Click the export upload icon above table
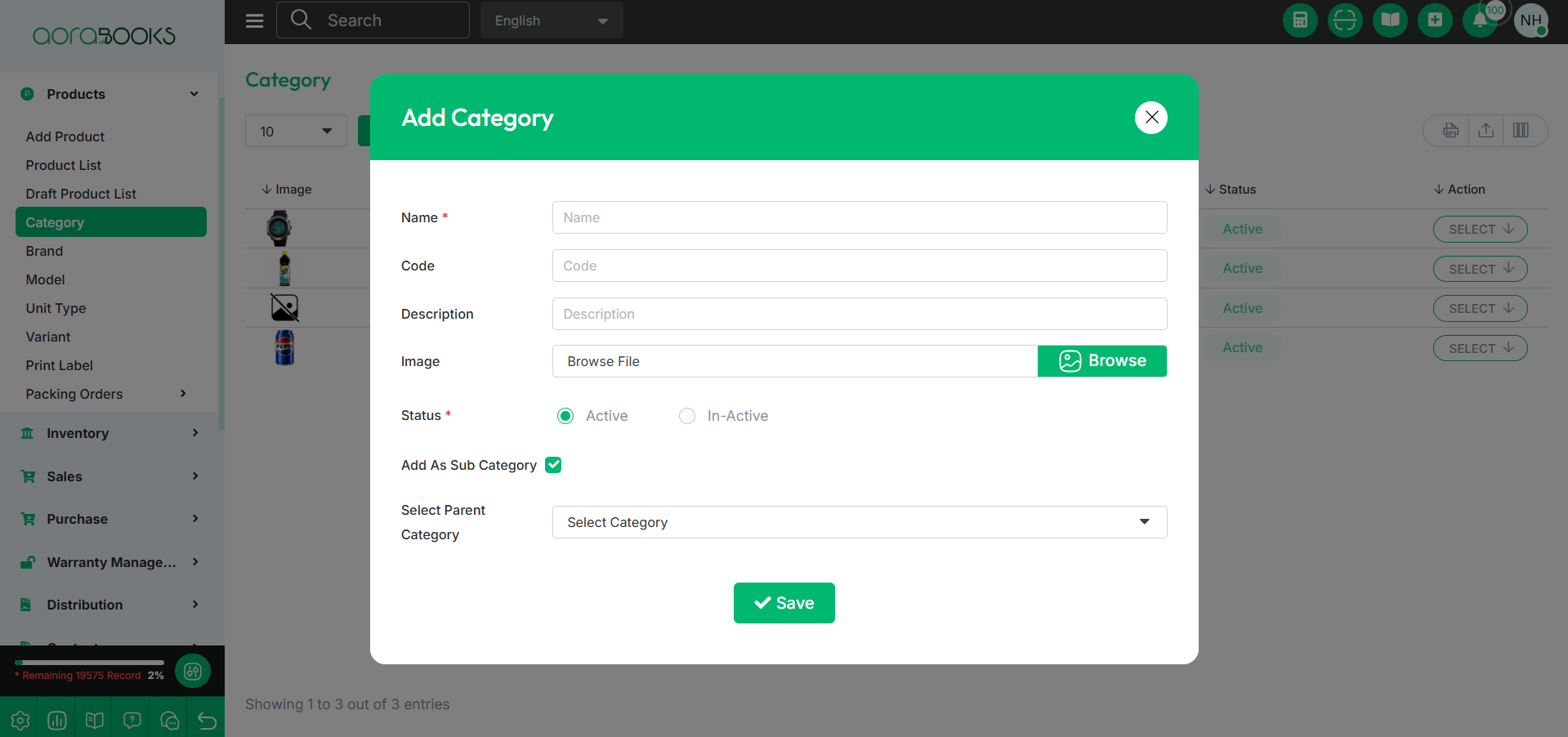The width and height of the screenshot is (1568, 737). tap(1486, 131)
